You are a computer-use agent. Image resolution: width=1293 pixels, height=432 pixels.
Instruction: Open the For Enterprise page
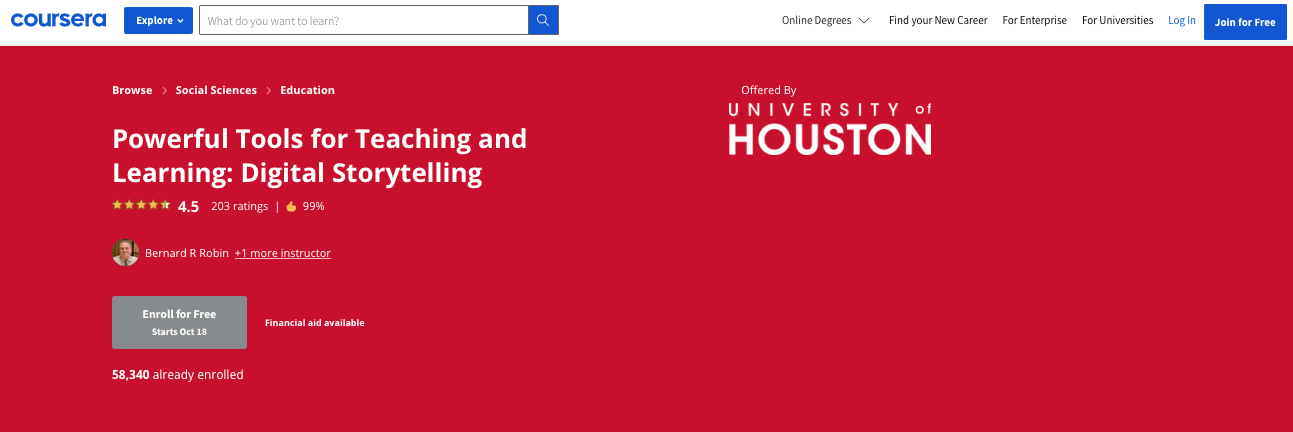[x=1035, y=20]
